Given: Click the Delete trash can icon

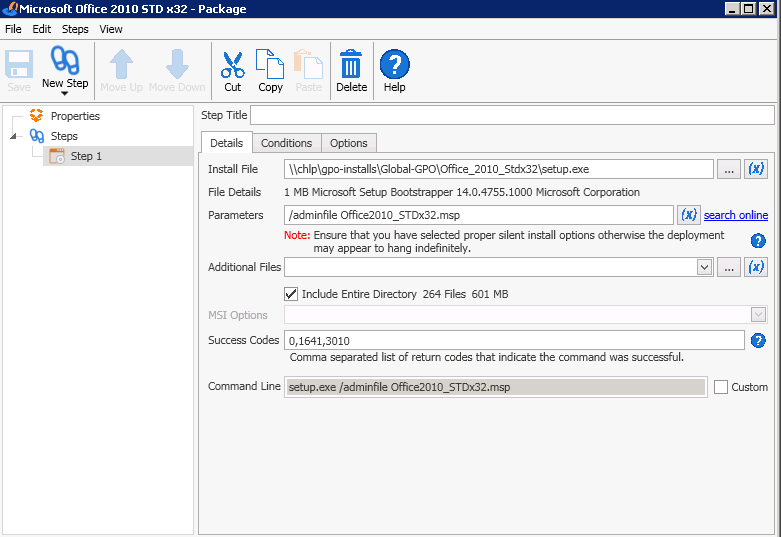Looking at the screenshot, I should coord(351,65).
